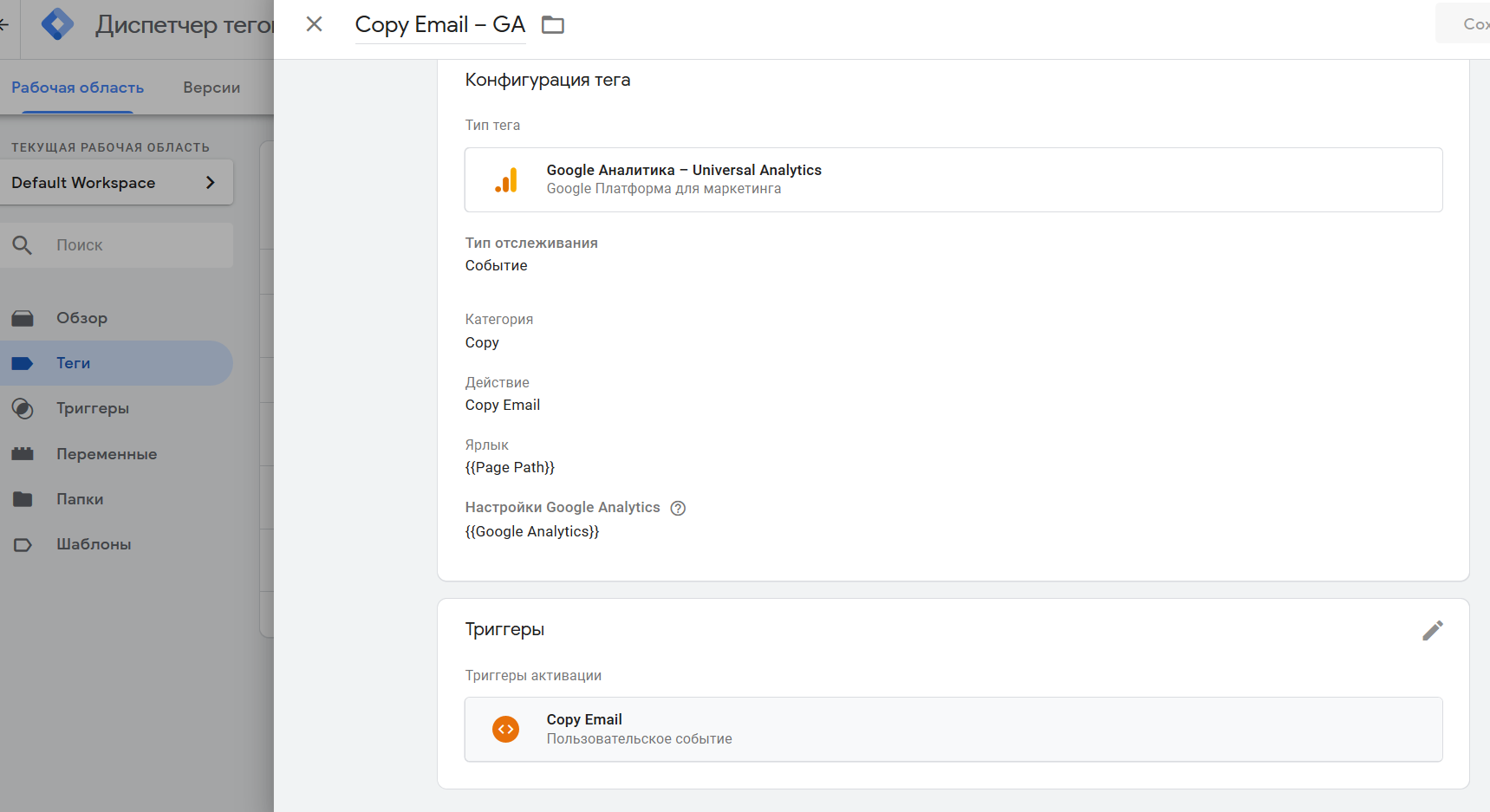Open Папки in the sidebar
The height and width of the screenshot is (812, 1490).
(x=116, y=499)
